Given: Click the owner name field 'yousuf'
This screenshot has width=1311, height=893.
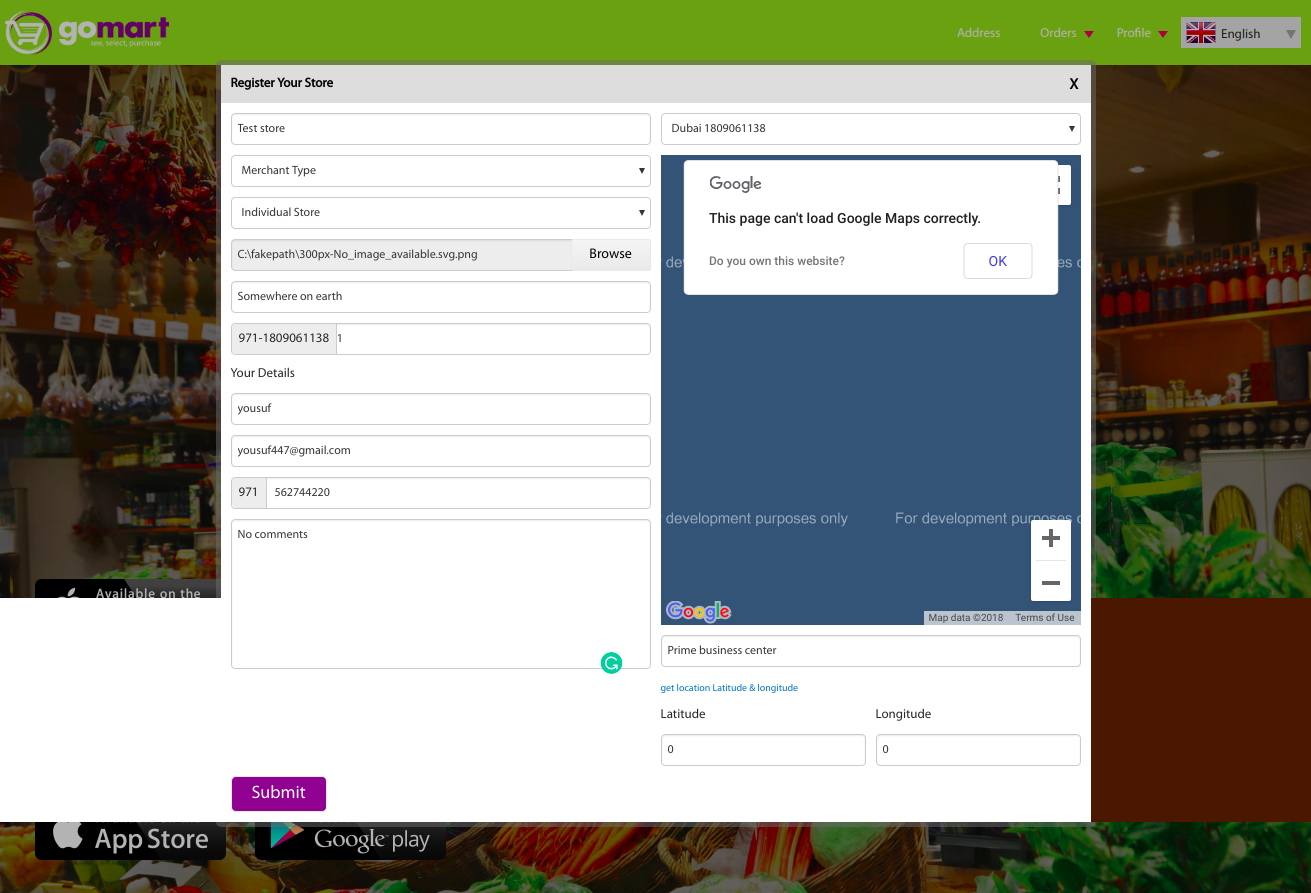Looking at the screenshot, I should [x=441, y=409].
